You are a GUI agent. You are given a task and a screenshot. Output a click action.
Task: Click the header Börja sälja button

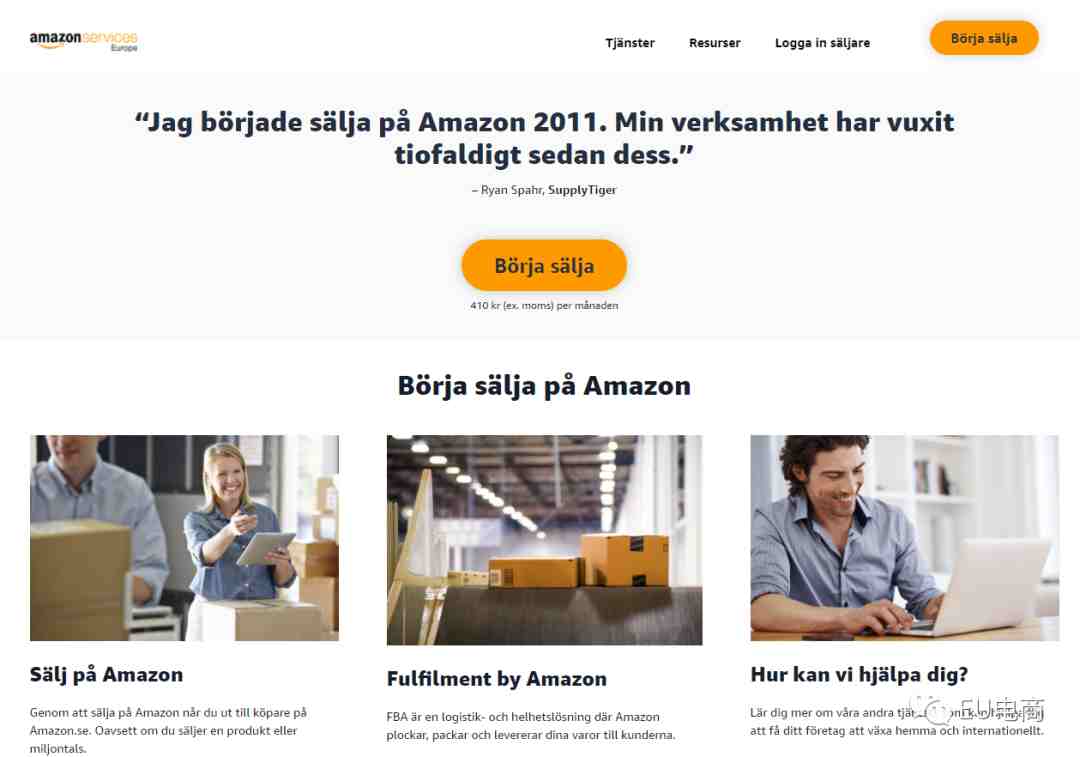point(984,38)
